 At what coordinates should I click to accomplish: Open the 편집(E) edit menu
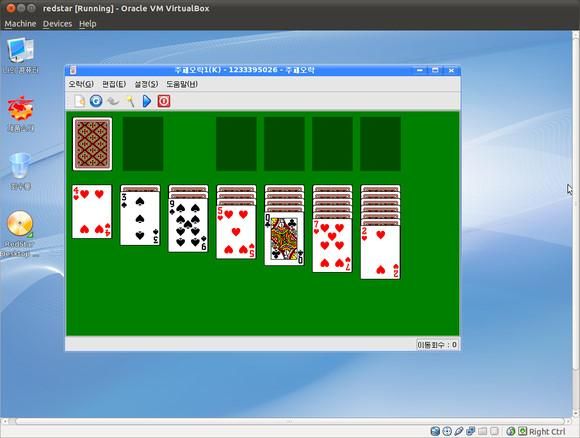[x=114, y=84]
